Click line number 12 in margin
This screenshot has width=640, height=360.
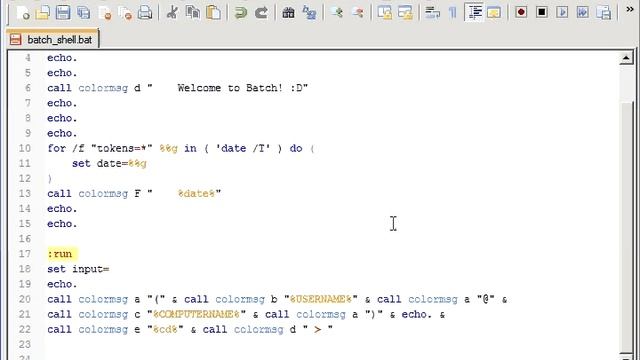pos(24,178)
